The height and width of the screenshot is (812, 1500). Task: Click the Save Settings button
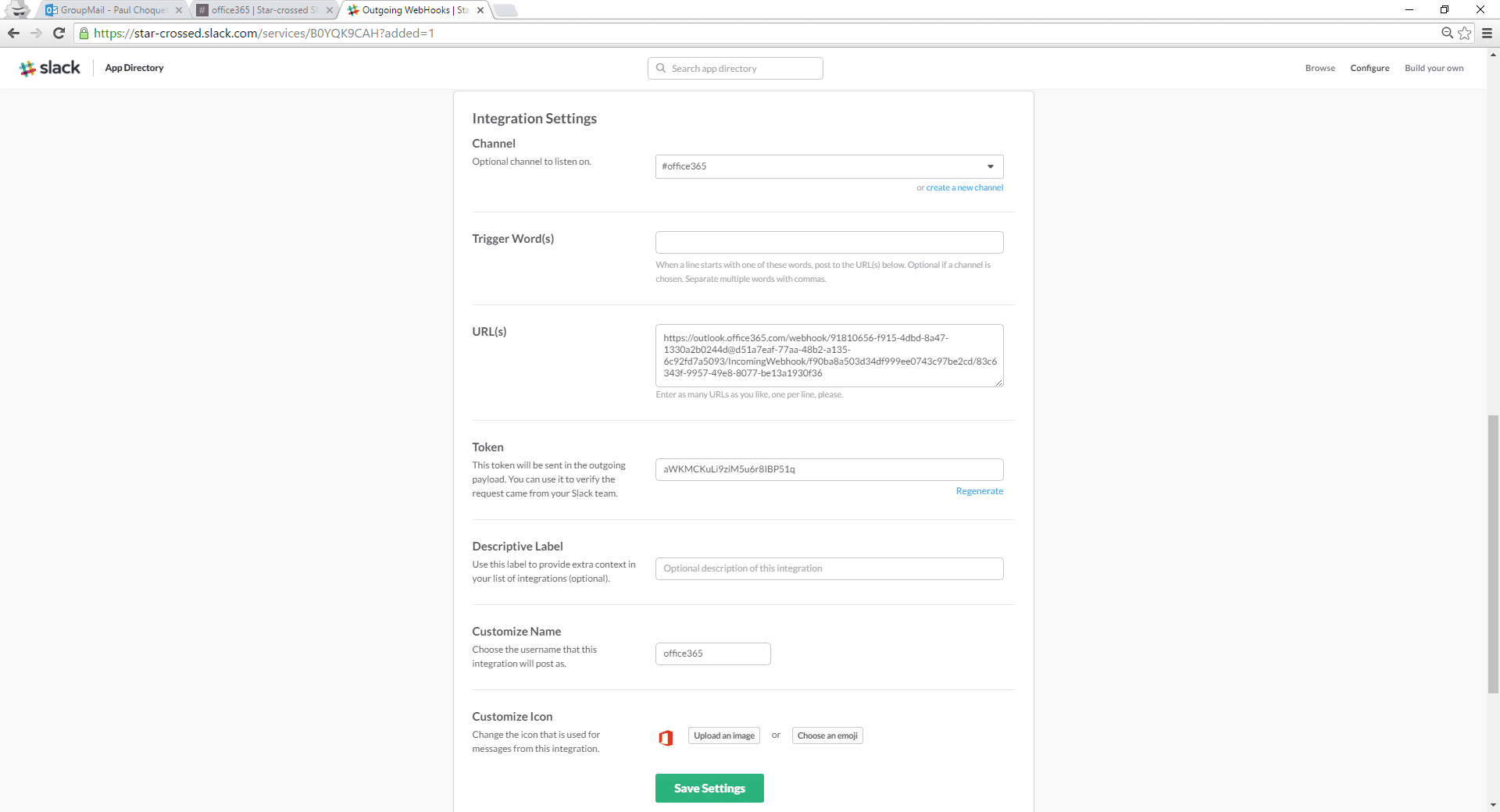click(x=709, y=789)
